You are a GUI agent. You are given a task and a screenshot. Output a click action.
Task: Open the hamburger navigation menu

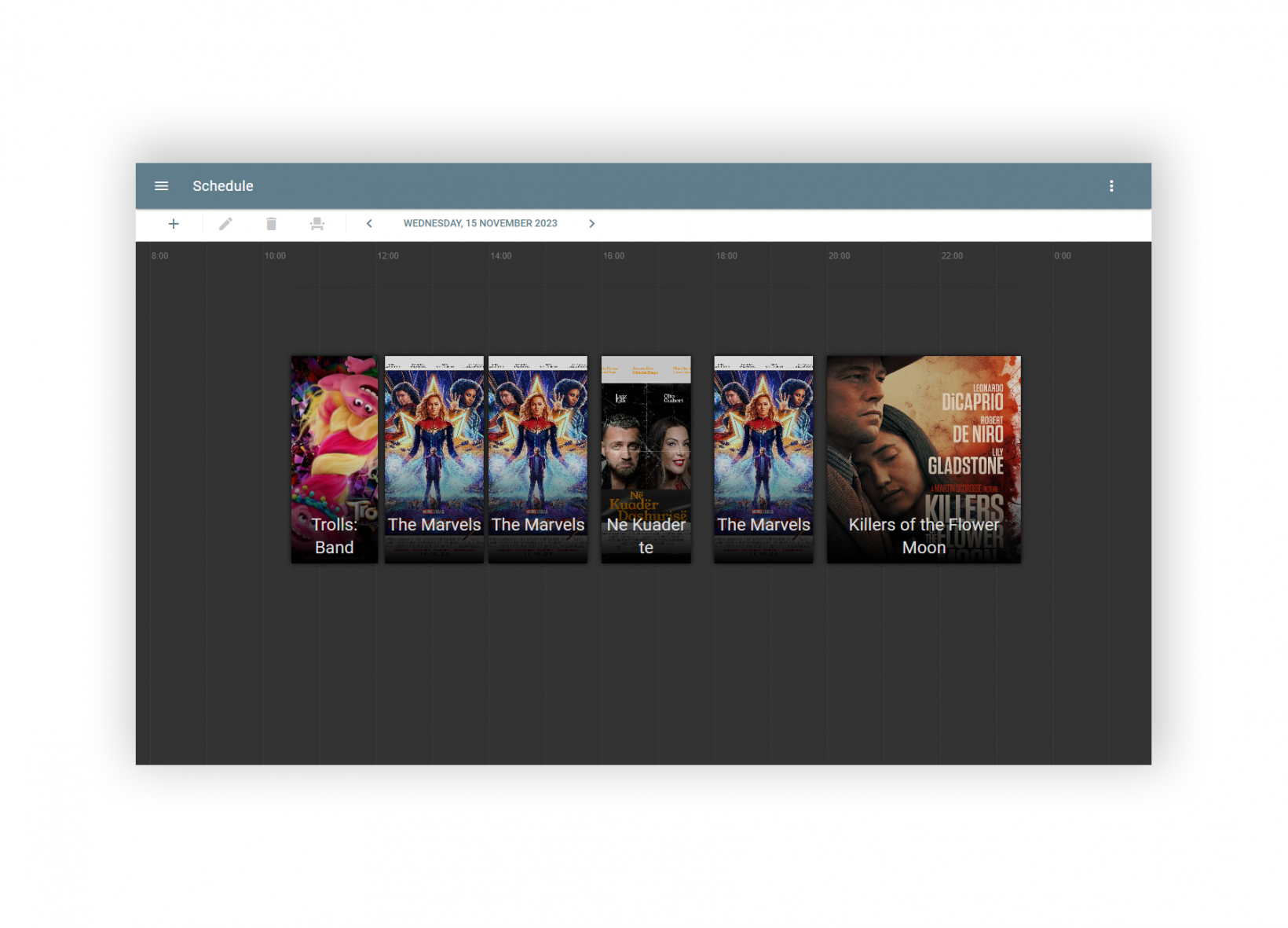(x=161, y=186)
